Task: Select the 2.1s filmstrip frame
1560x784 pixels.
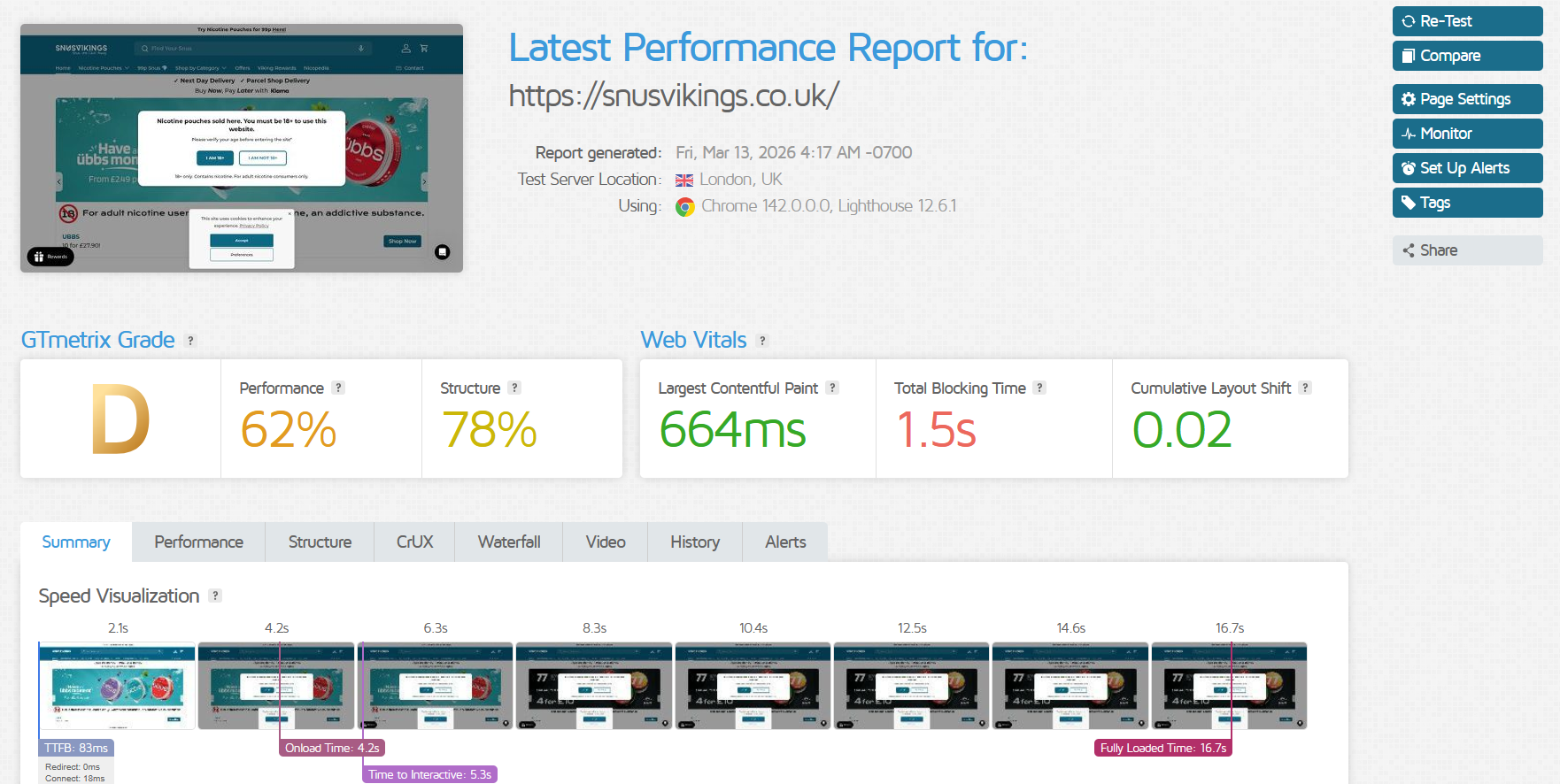Action: pos(117,686)
